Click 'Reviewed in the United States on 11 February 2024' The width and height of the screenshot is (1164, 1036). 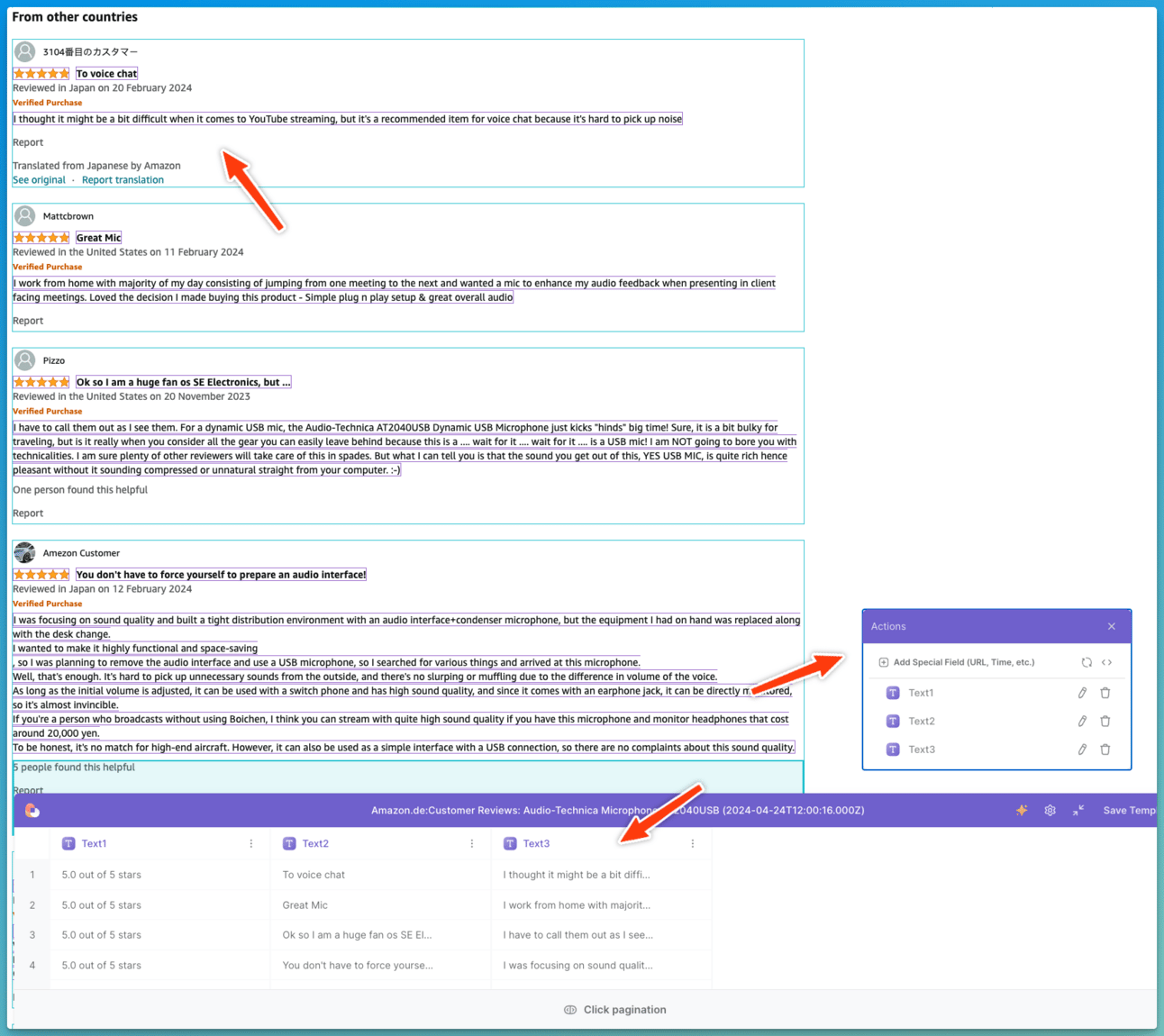click(x=128, y=252)
